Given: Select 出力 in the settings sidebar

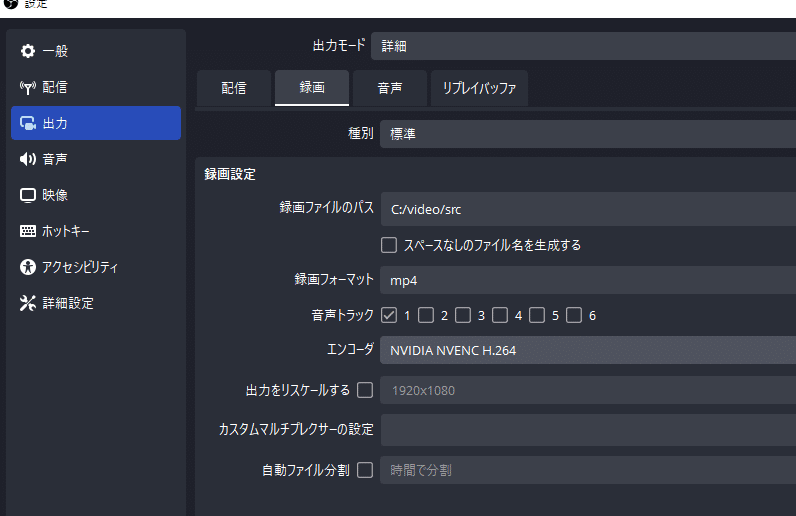Looking at the screenshot, I should pos(96,123).
